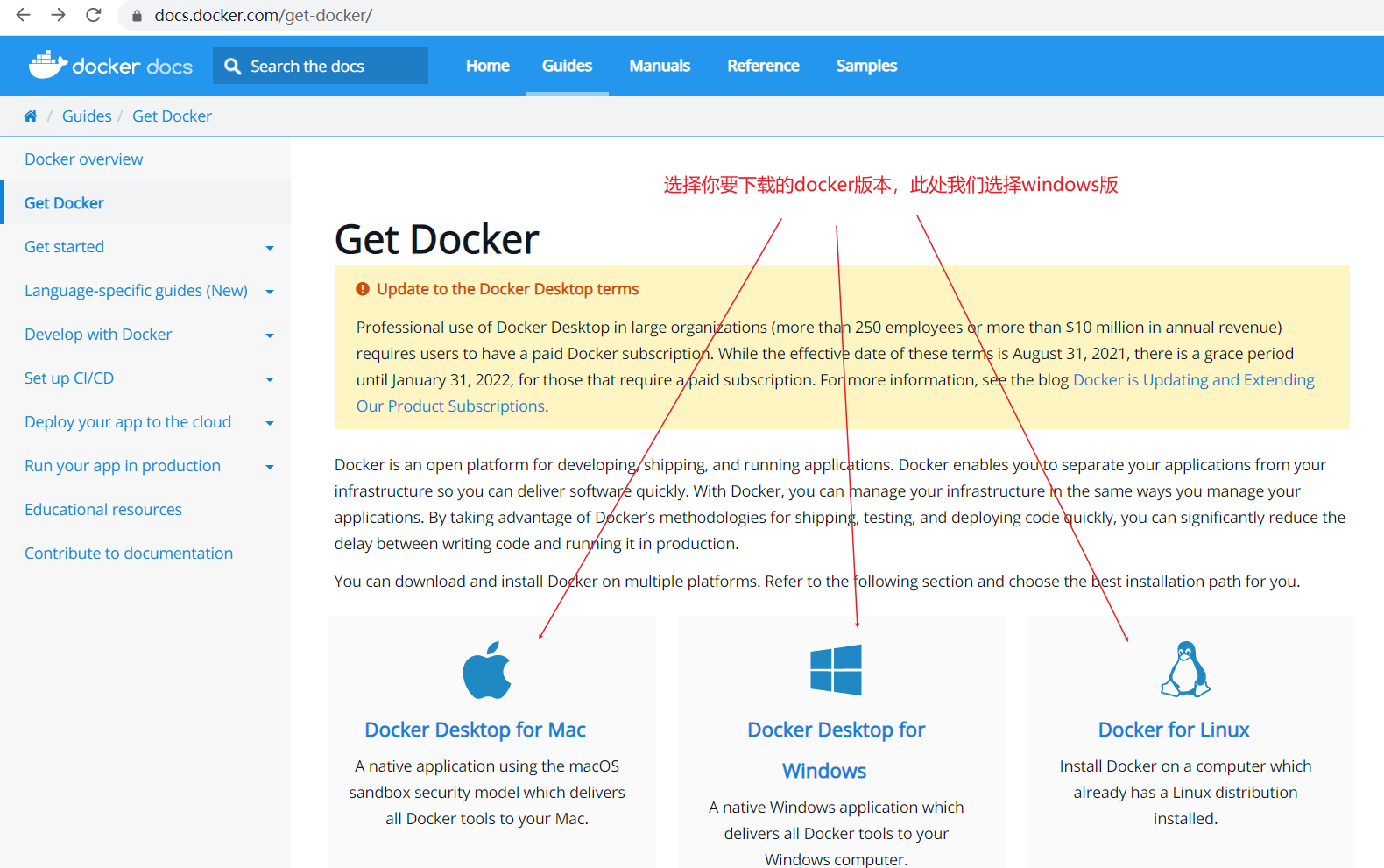Focus the Search the docs field

click(x=321, y=66)
